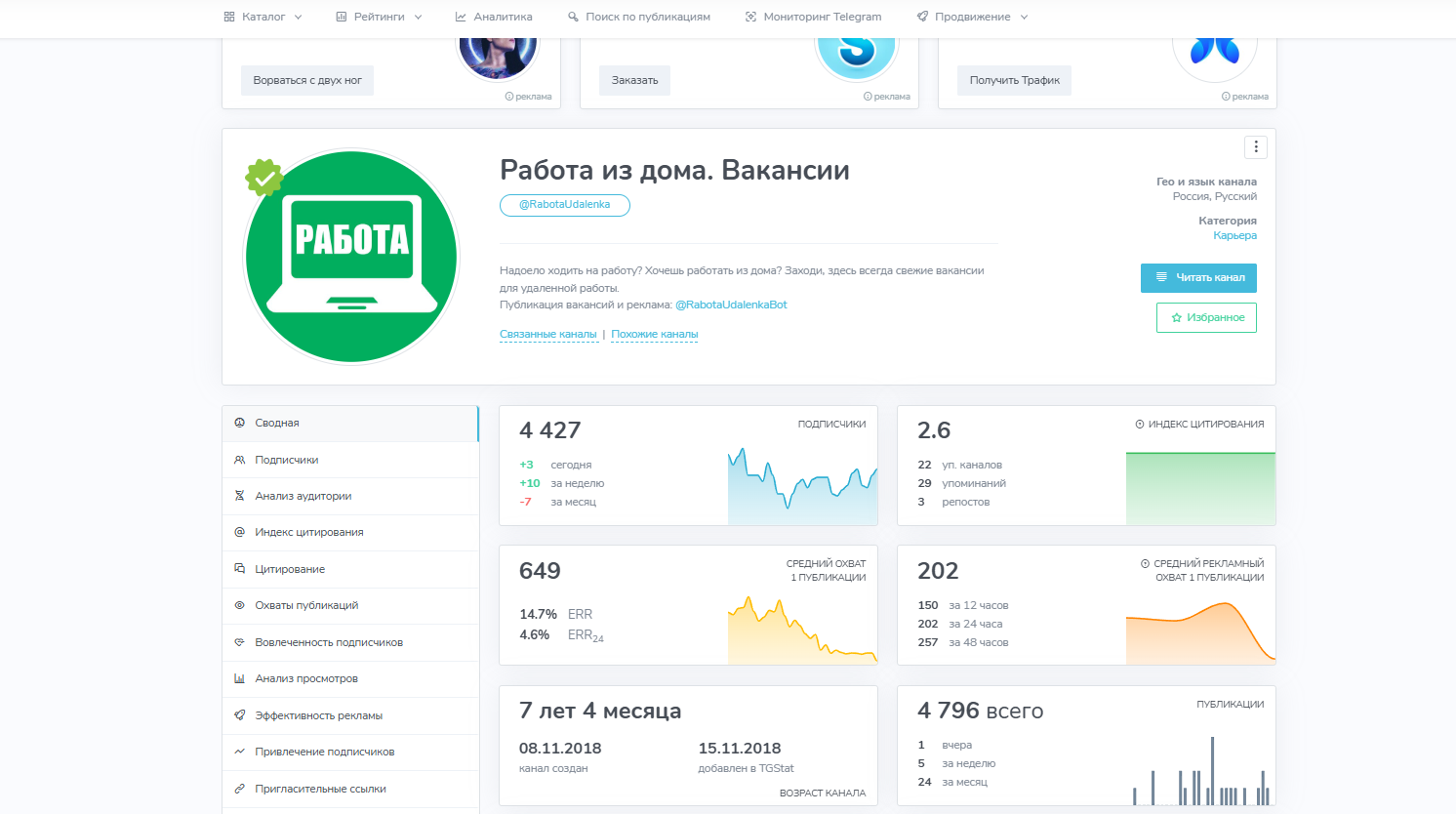
Task: Click the Читать канал button
Action: (x=1198, y=277)
